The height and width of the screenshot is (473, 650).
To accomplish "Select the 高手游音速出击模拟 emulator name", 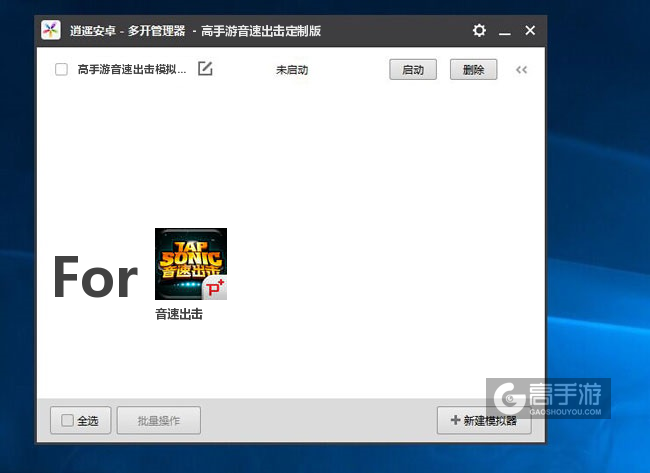I will (x=132, y=70).
